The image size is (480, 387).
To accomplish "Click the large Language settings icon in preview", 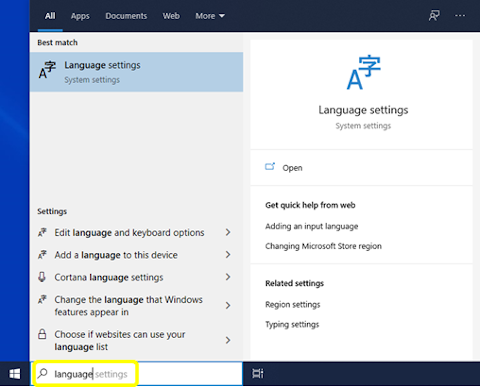I will (x=363, y=72).
